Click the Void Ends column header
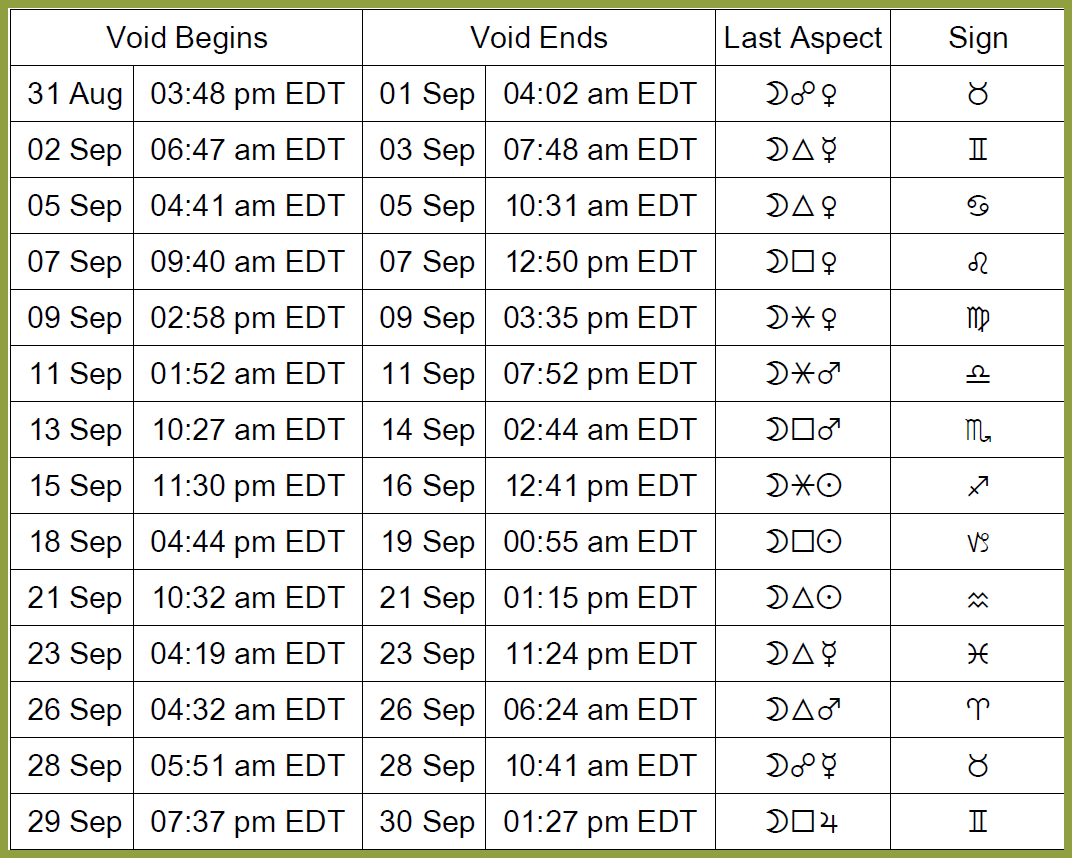This screenshot has width=1072, height=858. click(539, 38)
